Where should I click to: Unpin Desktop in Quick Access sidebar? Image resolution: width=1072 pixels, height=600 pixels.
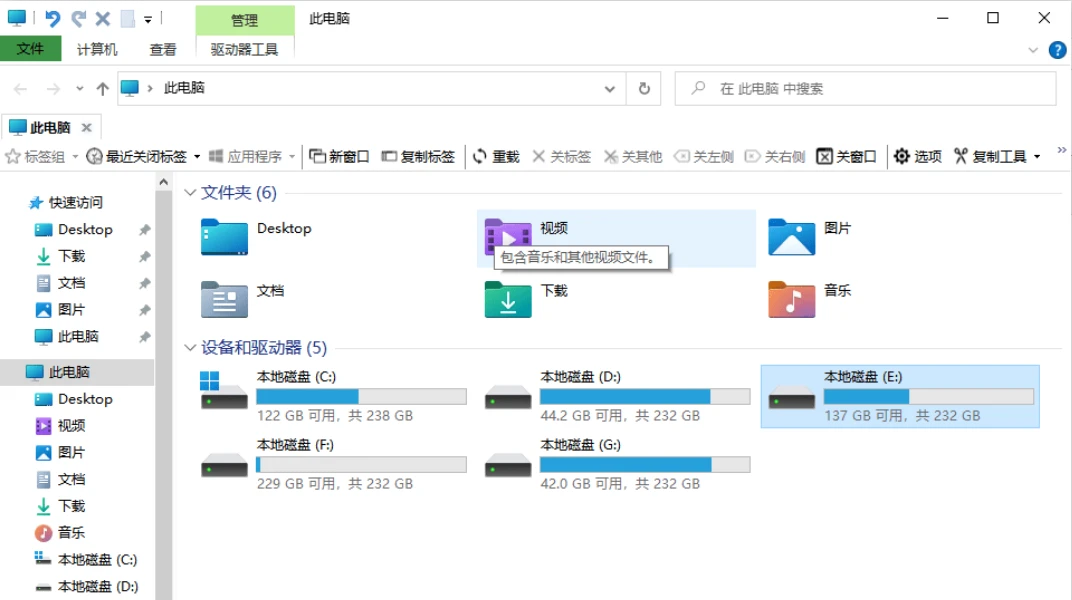[144, 230]
